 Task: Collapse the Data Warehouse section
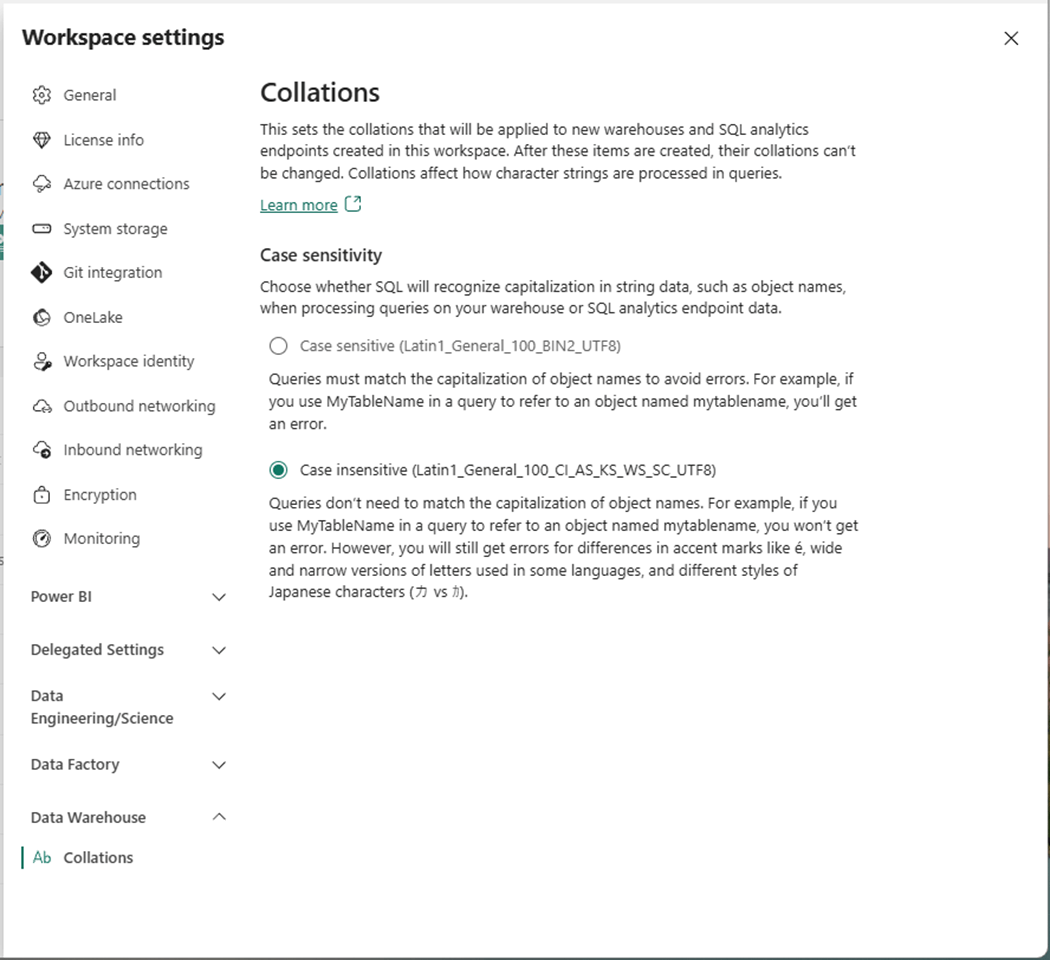[220, 817]
